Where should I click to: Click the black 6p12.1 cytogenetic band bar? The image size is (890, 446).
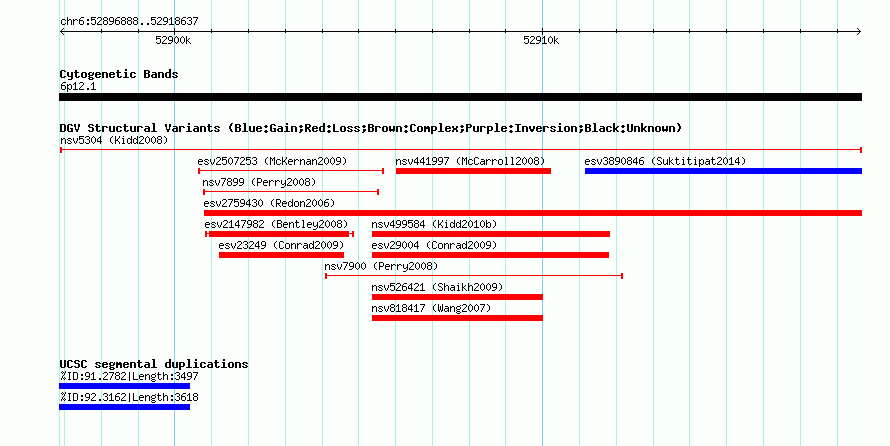coord(460,97)
